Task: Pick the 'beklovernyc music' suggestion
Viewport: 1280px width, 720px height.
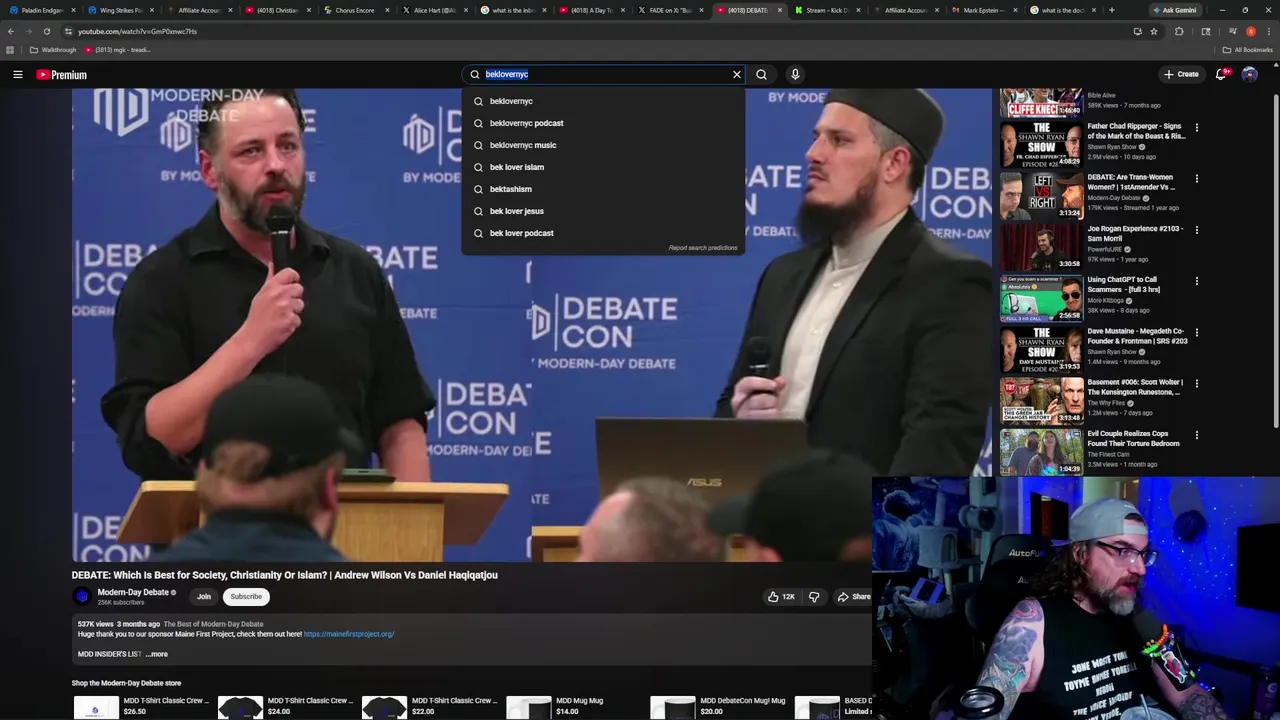Action: [603, 145]
